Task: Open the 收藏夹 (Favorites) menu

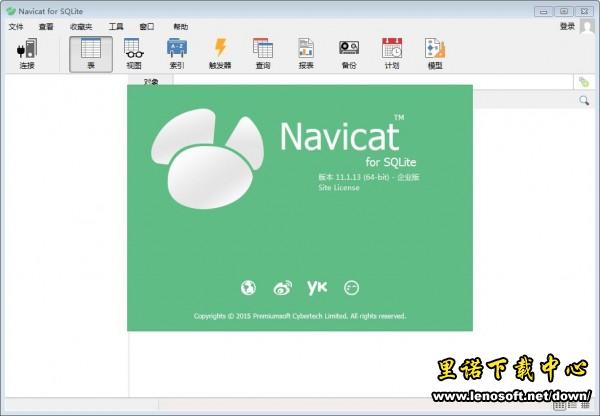Action: (81, 26)
